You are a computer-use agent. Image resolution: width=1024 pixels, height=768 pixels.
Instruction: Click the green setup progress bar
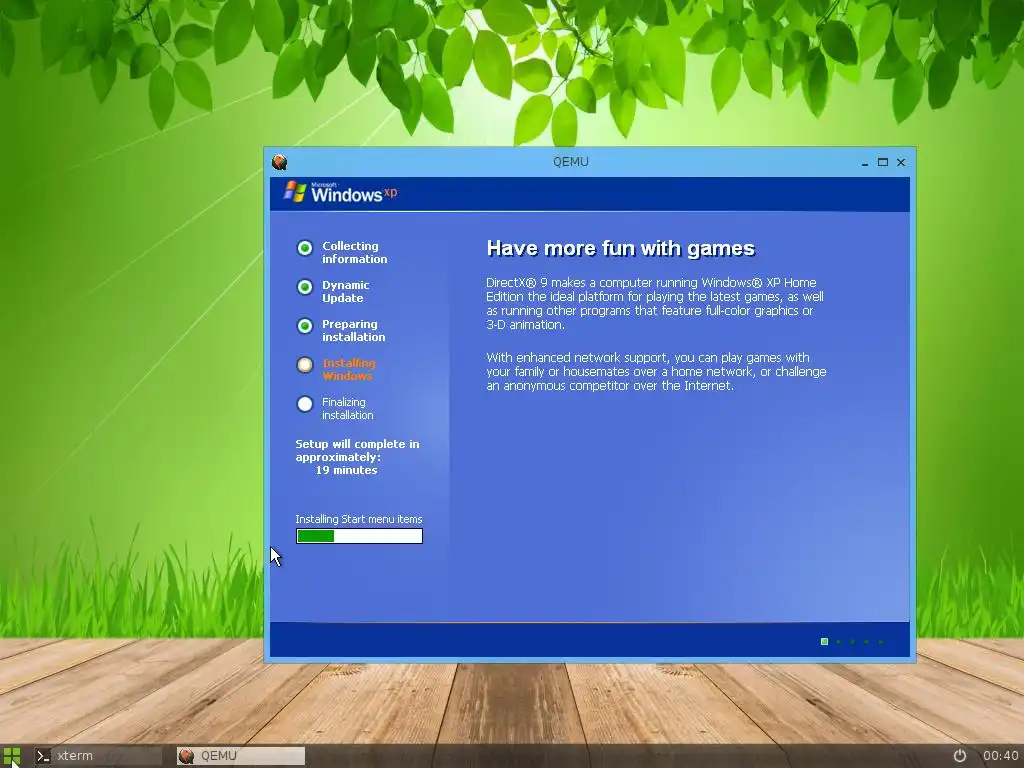tap(359, 536)
